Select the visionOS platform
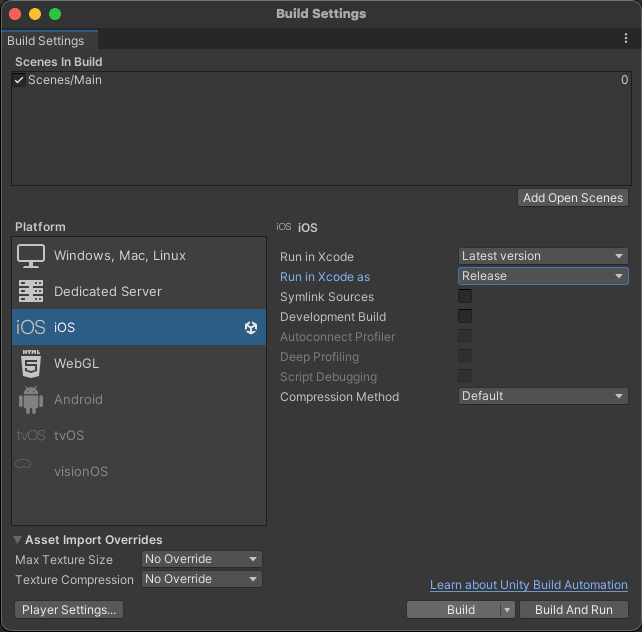 tap(139, 471)
